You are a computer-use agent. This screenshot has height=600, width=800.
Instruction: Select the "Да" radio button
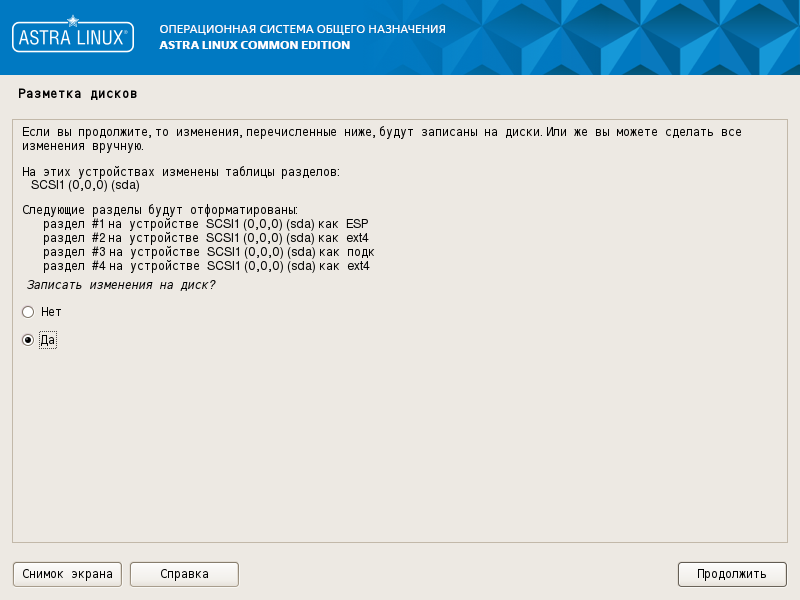point(28,340)
